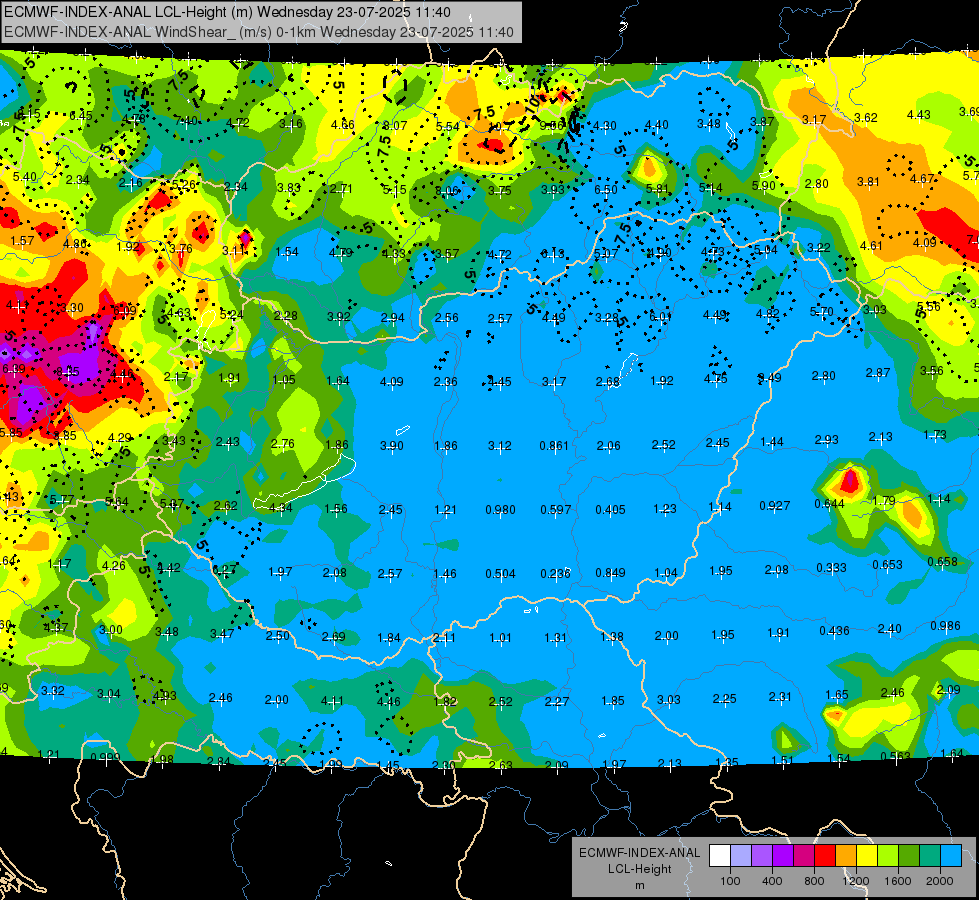Click the wind shear value 5.64
The image size is (979, 900).
[x=117, y=502]
